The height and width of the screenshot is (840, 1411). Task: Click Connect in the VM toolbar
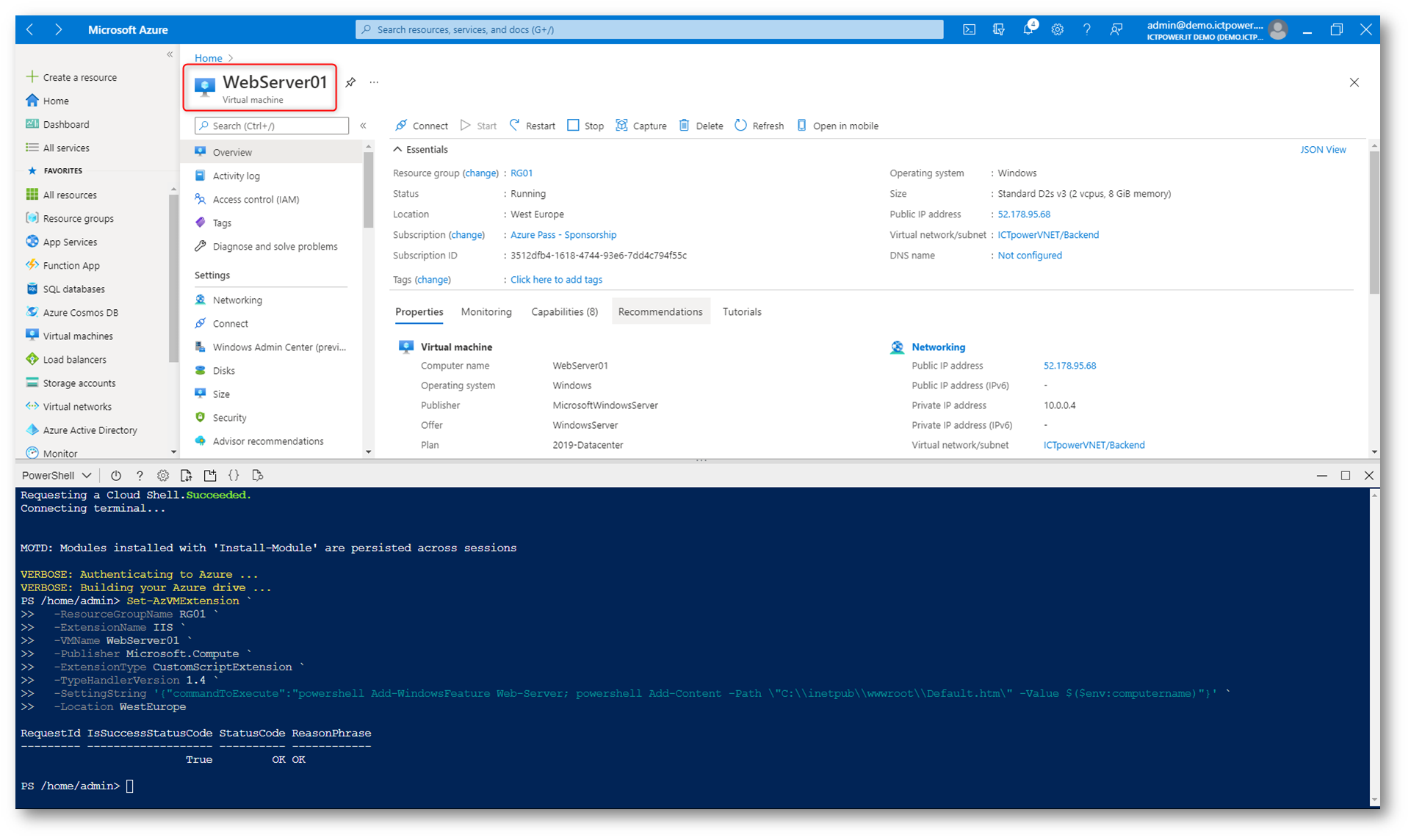[422, 126]
